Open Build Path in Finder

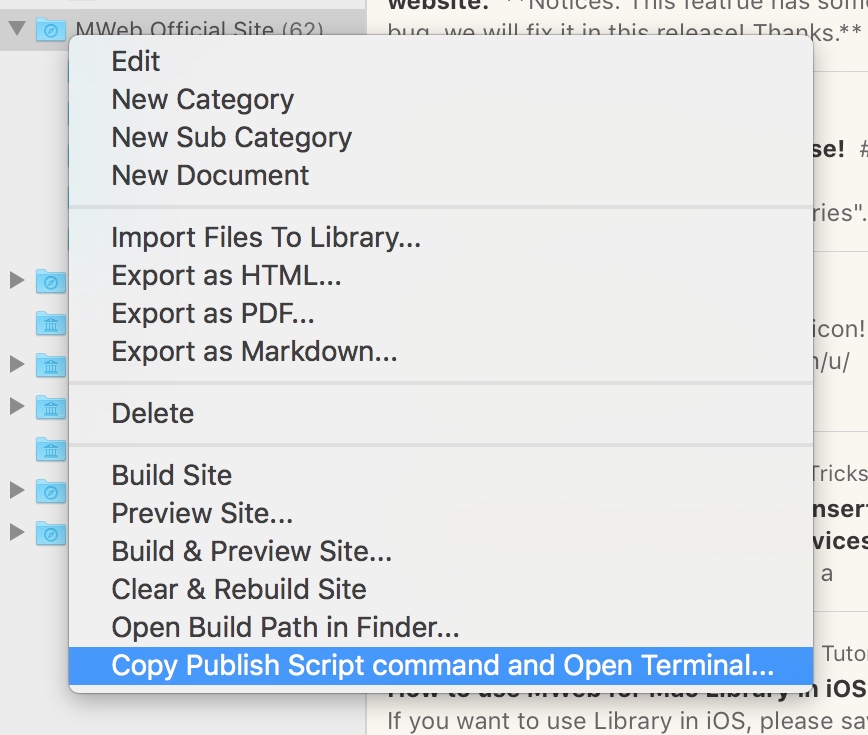click(285, 627)
